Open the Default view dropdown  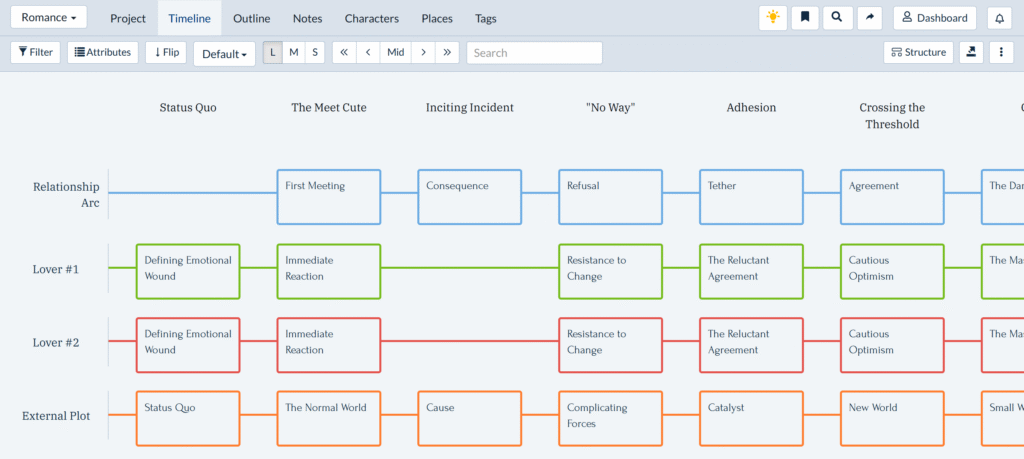tap(224, 54)
